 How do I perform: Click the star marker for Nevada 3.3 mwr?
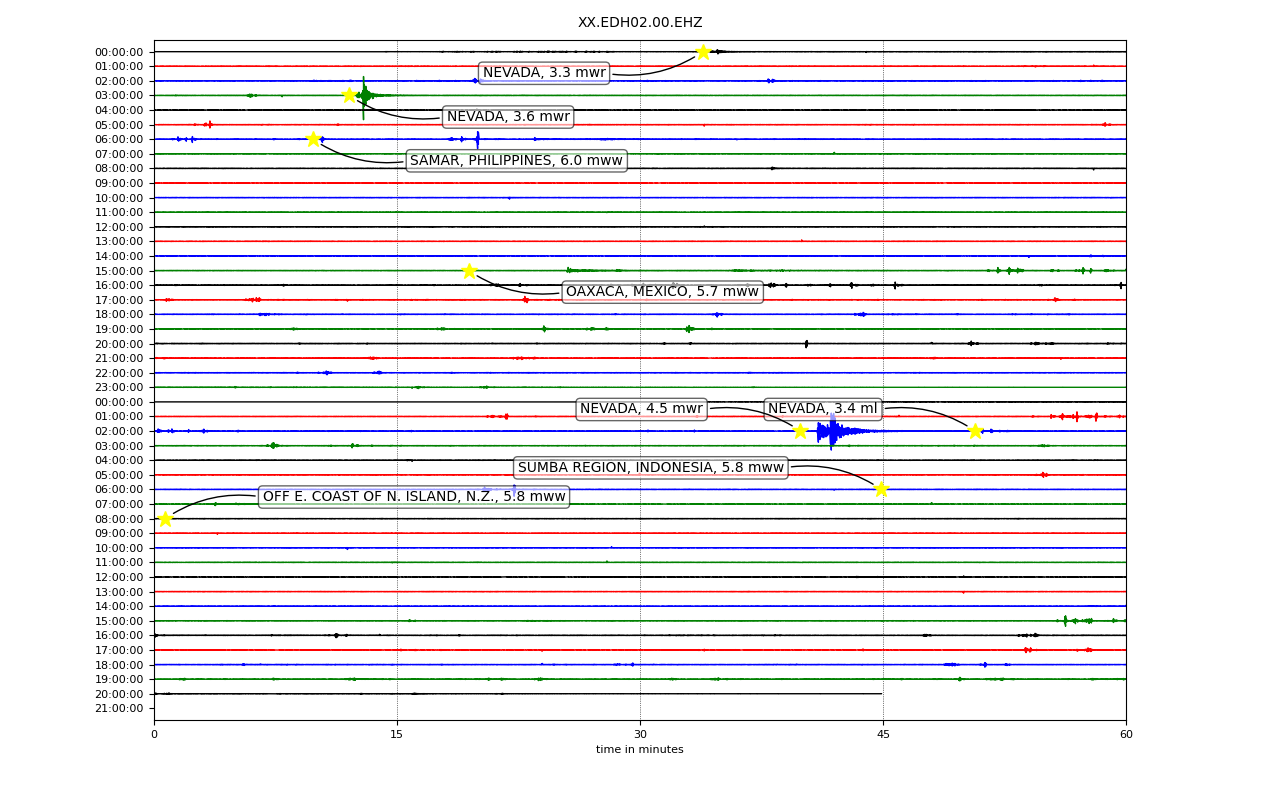703,52
